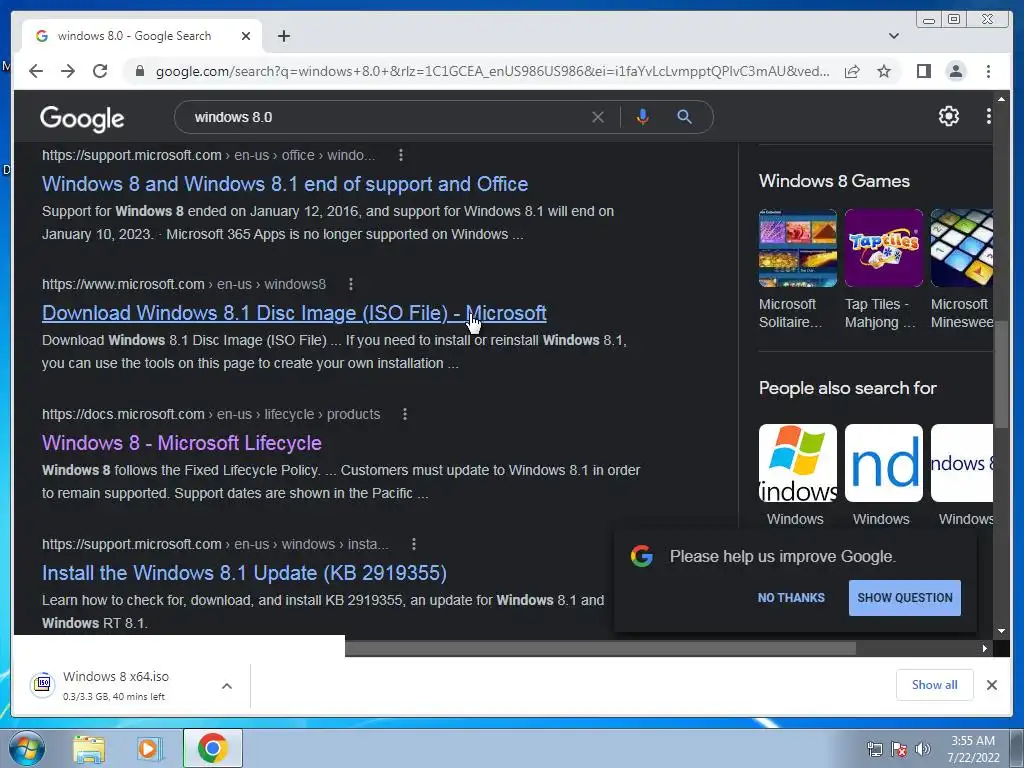Click the page scroll-up arrow

1002,99
